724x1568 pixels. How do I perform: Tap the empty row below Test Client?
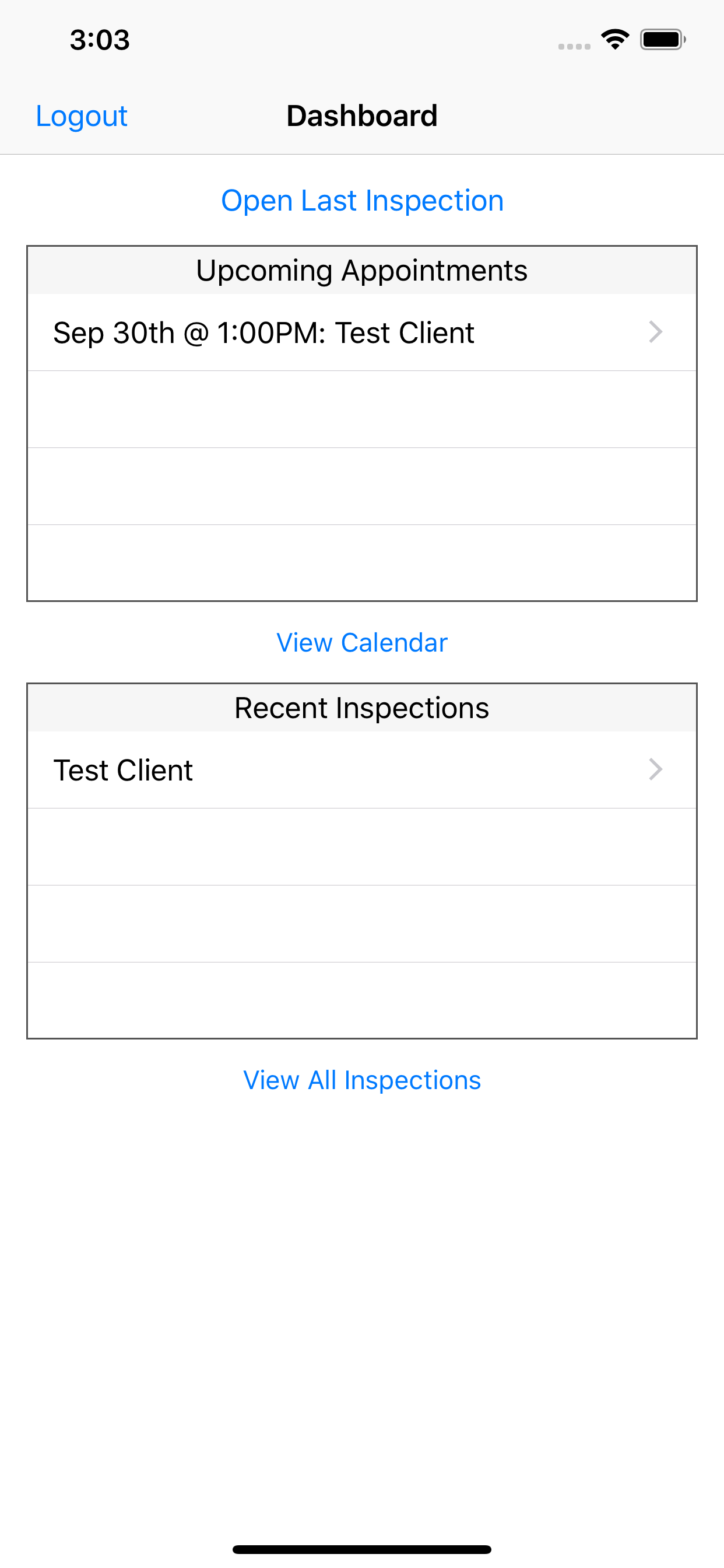coord(361,846)
